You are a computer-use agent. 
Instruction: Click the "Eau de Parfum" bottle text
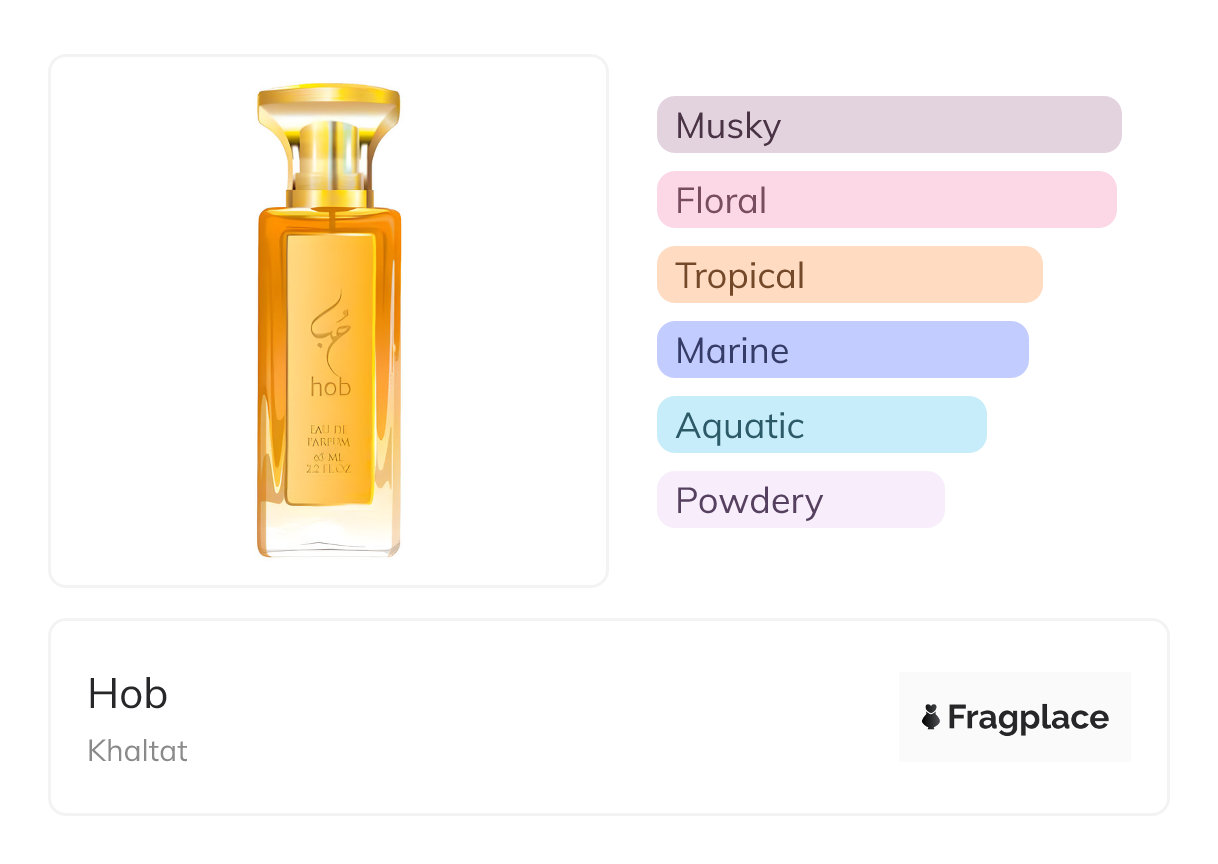click(329, 436)
